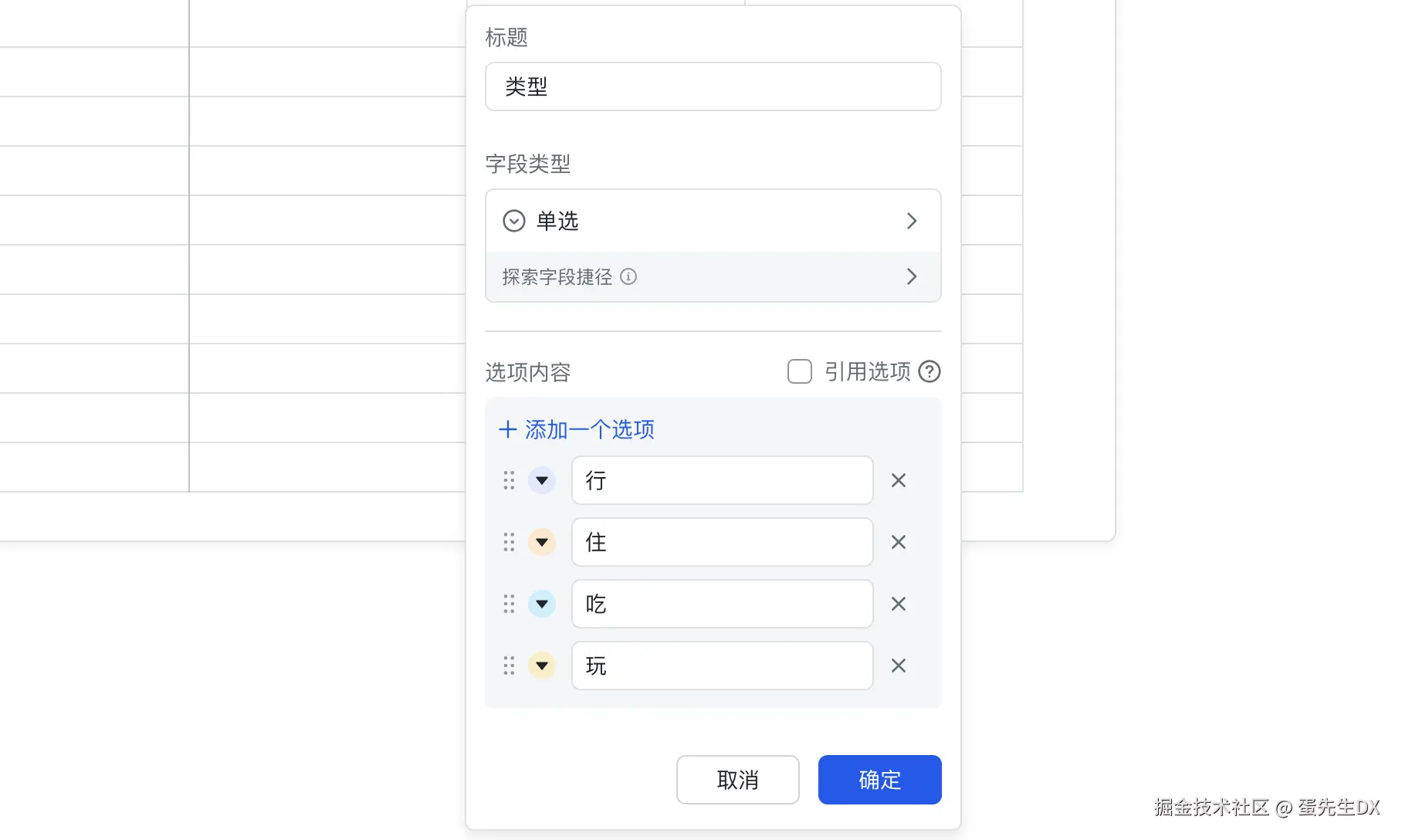
Task: Remove the 玩 option
Action: (x=898, y=666)
